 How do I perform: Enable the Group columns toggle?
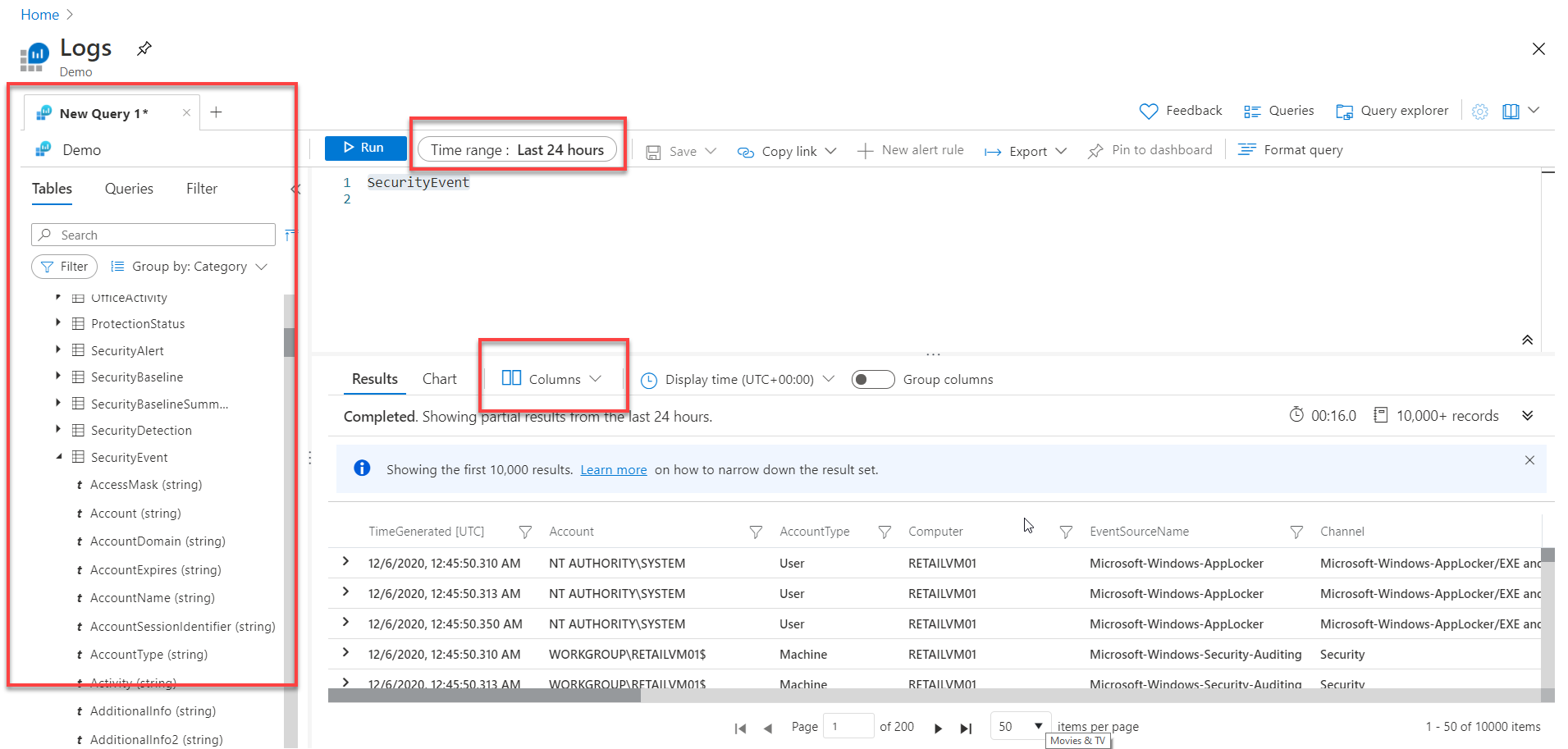coord(872,379)
